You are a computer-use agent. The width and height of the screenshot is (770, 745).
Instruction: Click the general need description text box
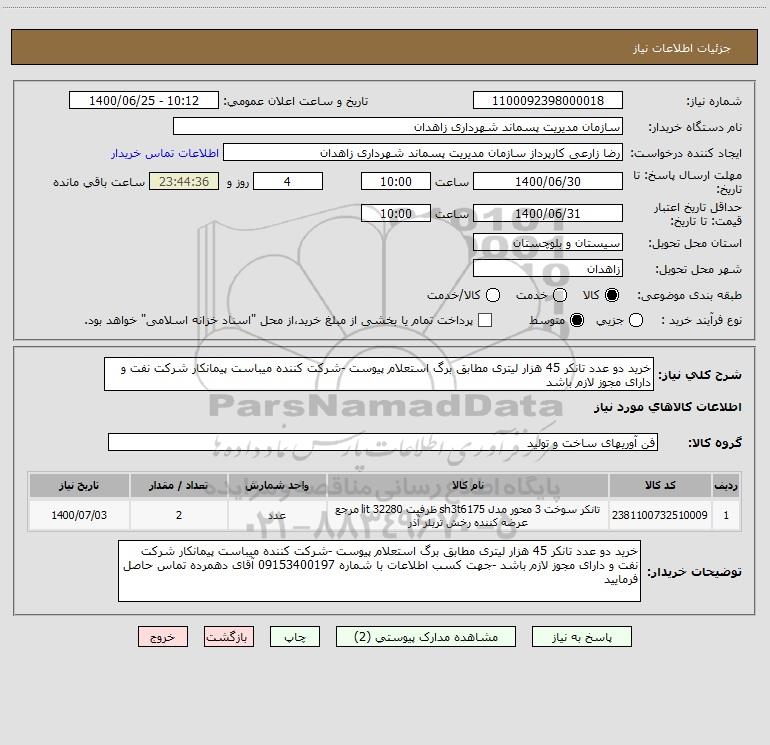379,374
